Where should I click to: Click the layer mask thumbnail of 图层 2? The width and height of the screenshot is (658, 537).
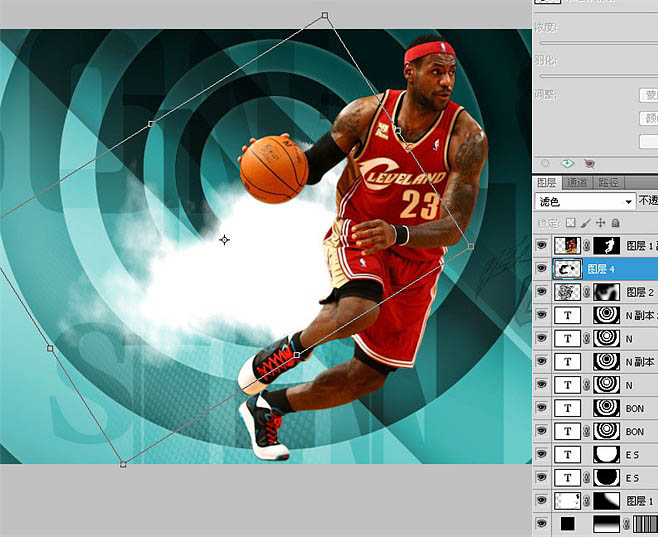click(606, 292)
